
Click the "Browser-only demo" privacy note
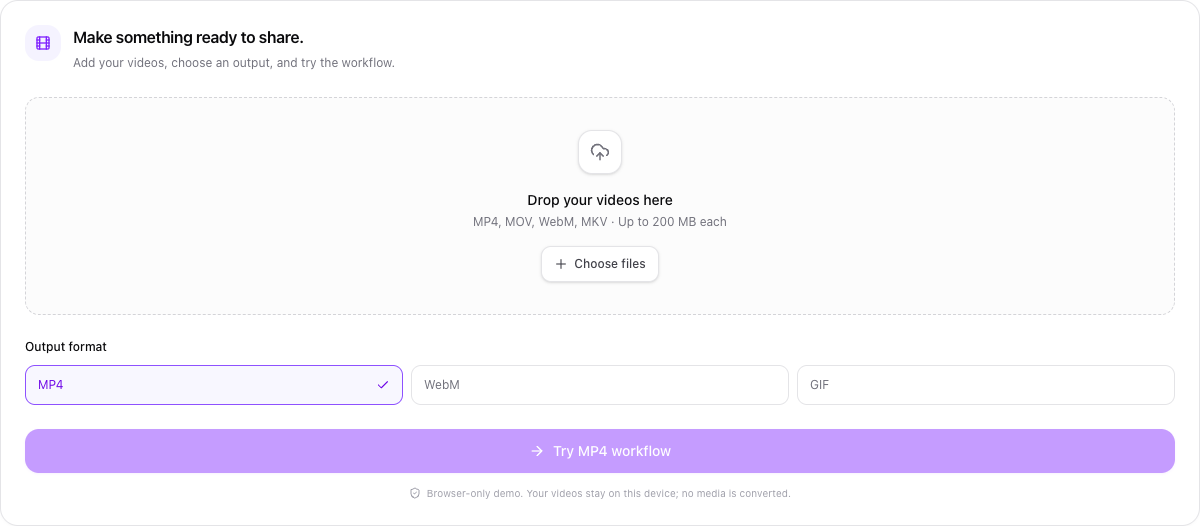coord(608,493)
